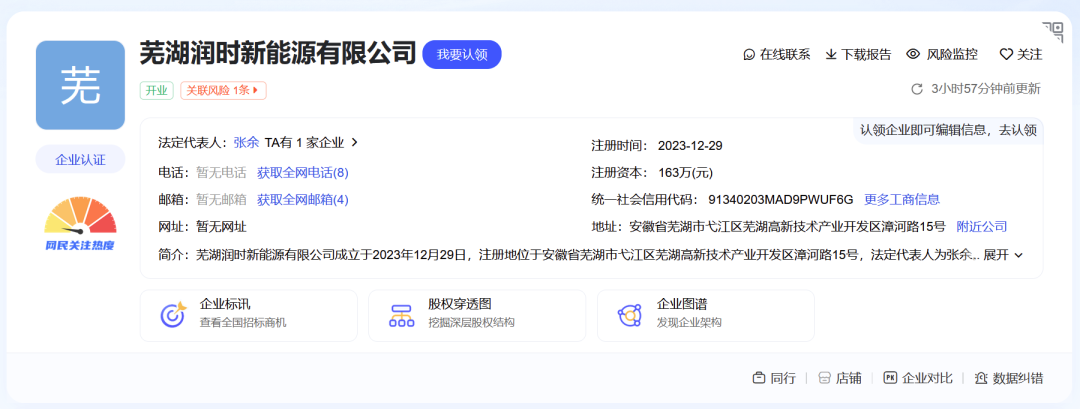Click the 数据纠错 label in footer
1080x409 pixels.
tap(1018, 378)
